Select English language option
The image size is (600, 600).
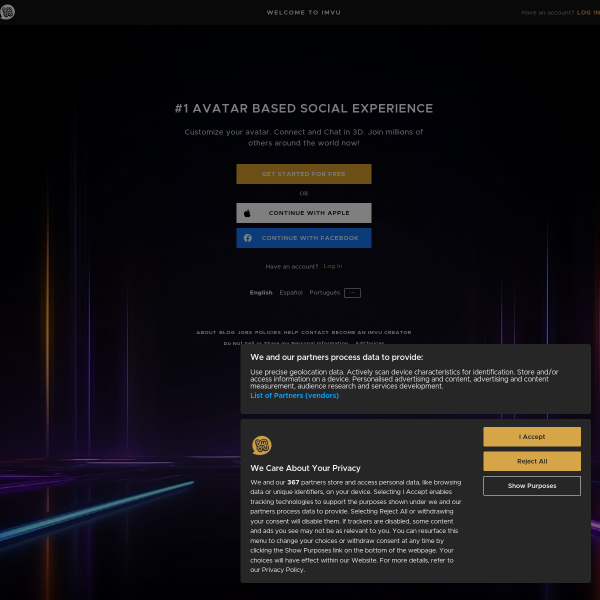click(x=261, y=293)
